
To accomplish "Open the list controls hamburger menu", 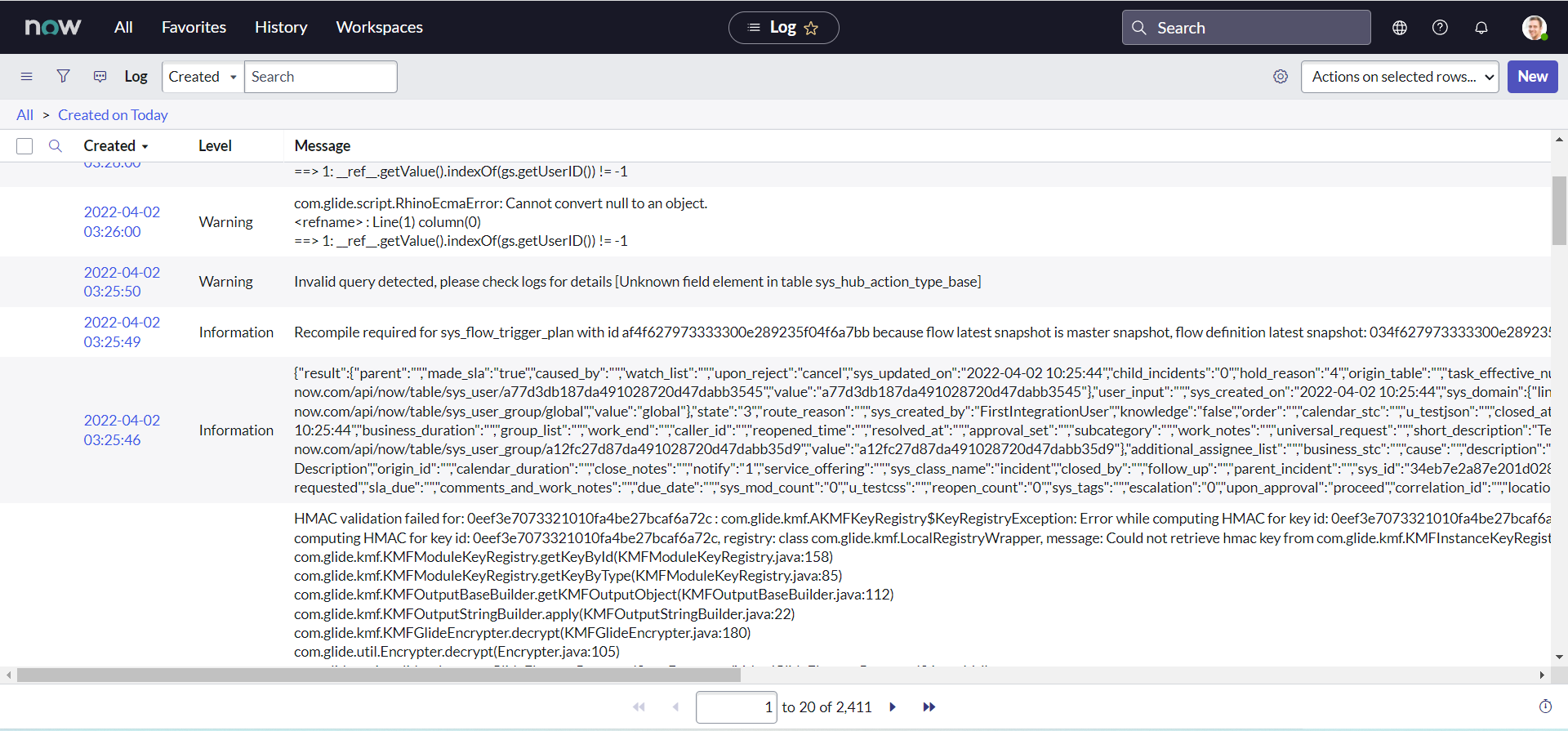I will pyautogui.click(x=27, y=77).
